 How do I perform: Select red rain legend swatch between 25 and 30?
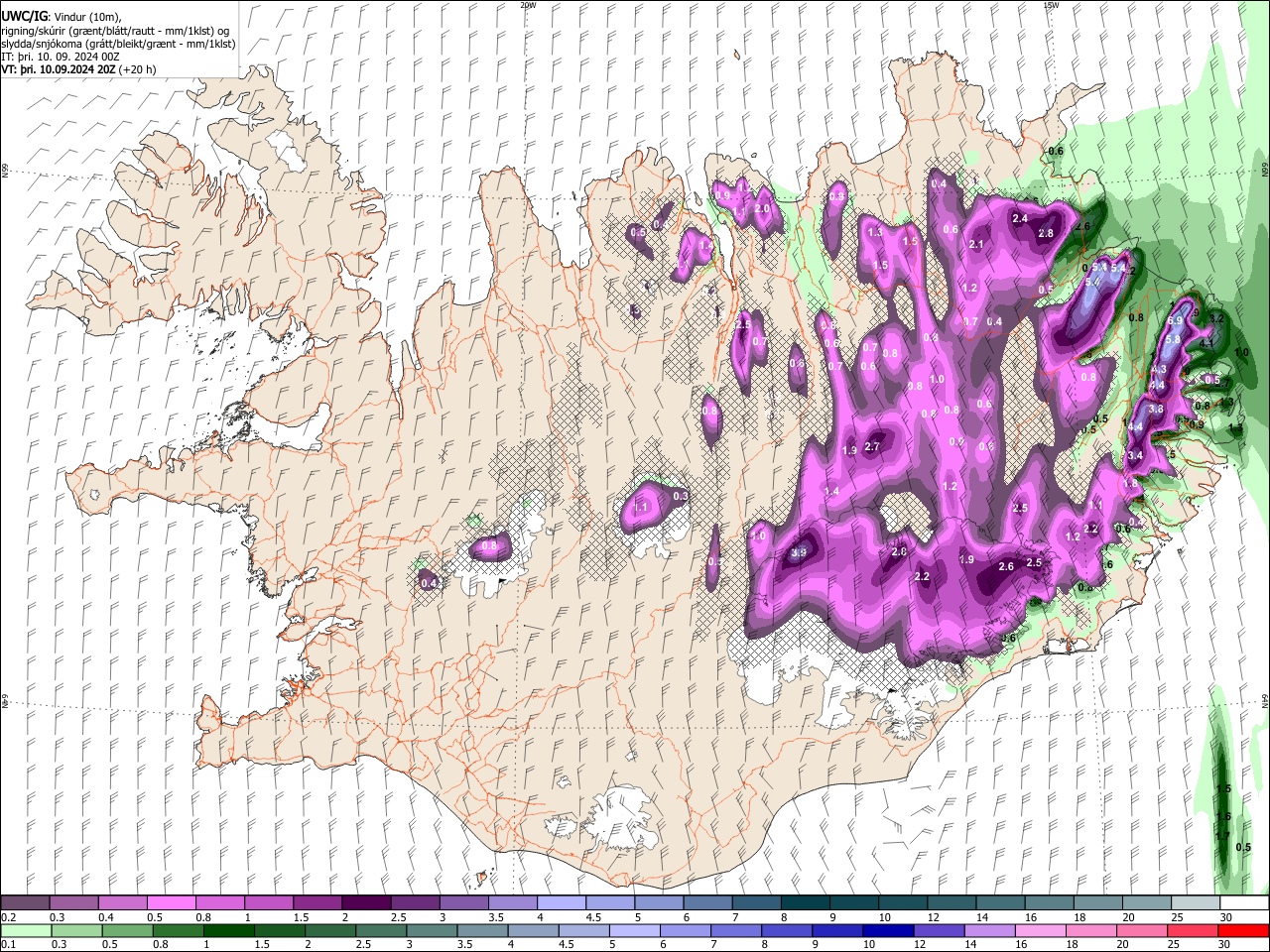pyautogui.click(x=1191, y=930)
